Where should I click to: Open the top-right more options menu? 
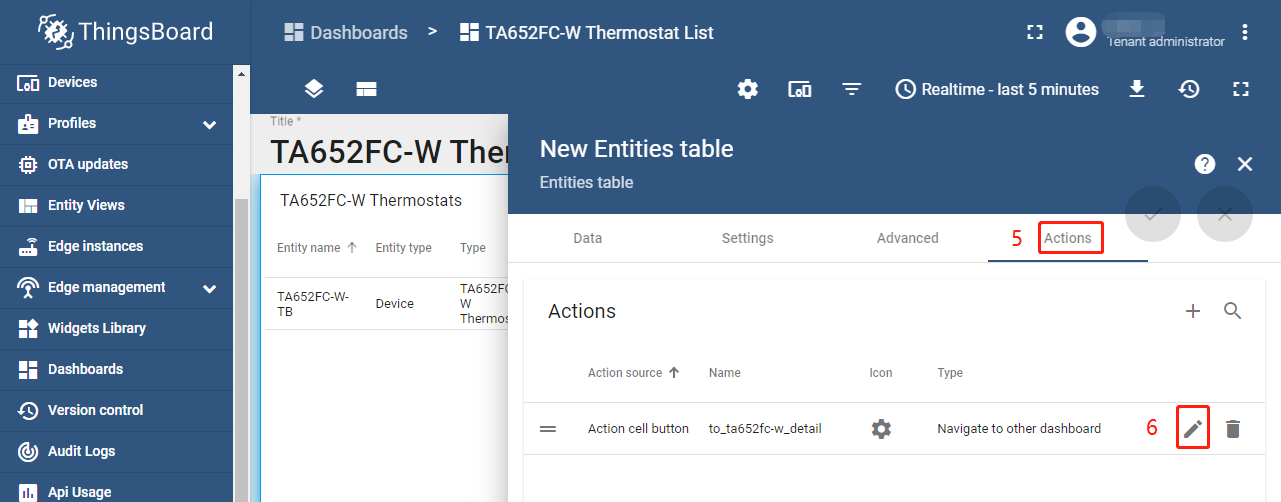[1245, 32]
